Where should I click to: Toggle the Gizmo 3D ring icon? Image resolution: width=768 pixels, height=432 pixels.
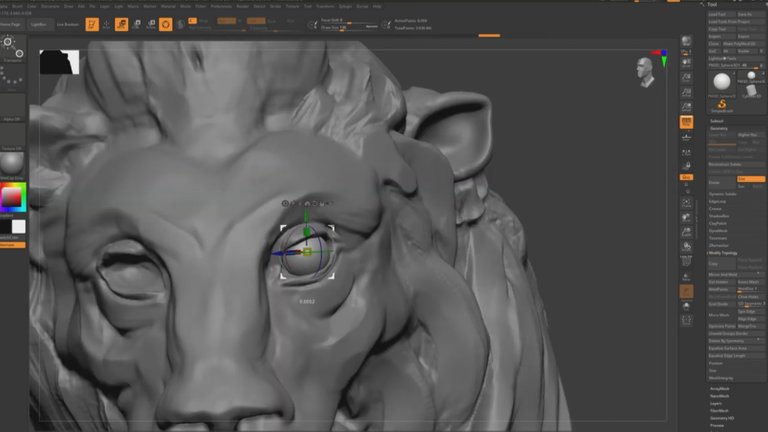(166, 24)
